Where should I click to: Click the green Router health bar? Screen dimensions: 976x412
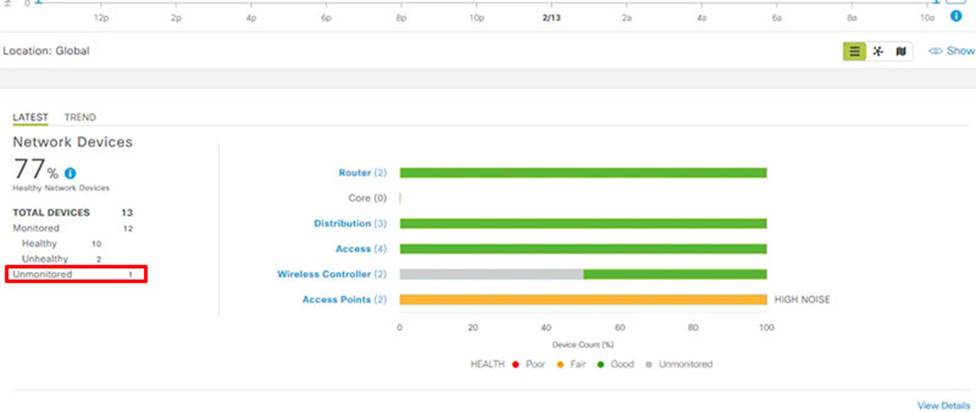point(582,173)
